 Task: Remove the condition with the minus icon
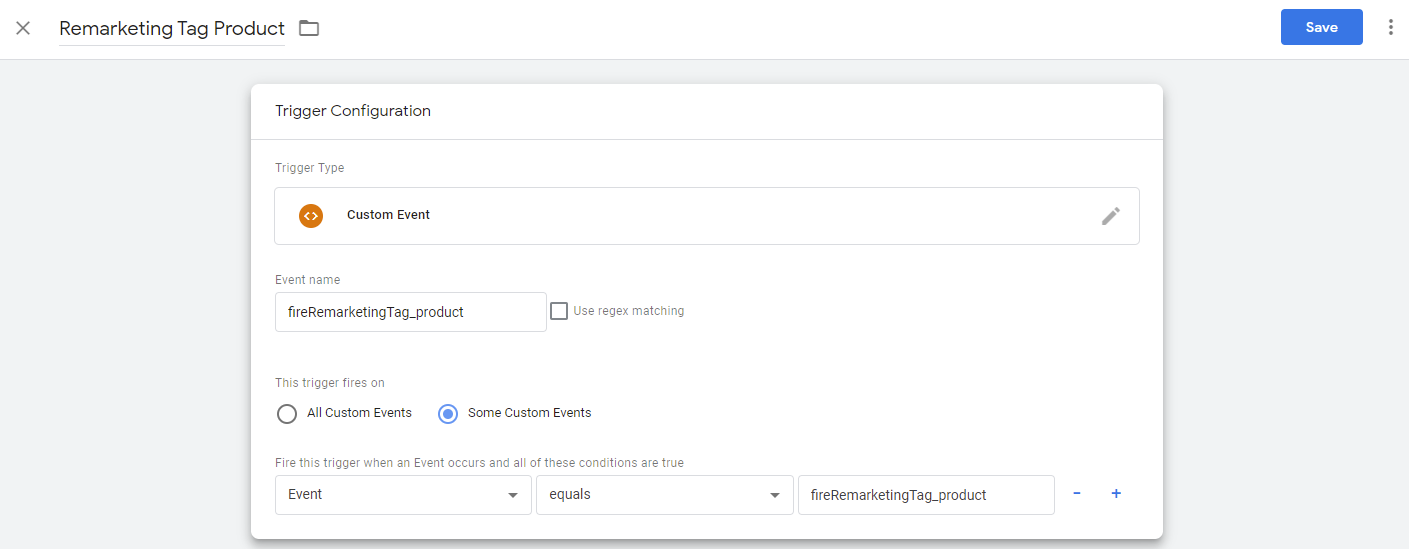1076,494
